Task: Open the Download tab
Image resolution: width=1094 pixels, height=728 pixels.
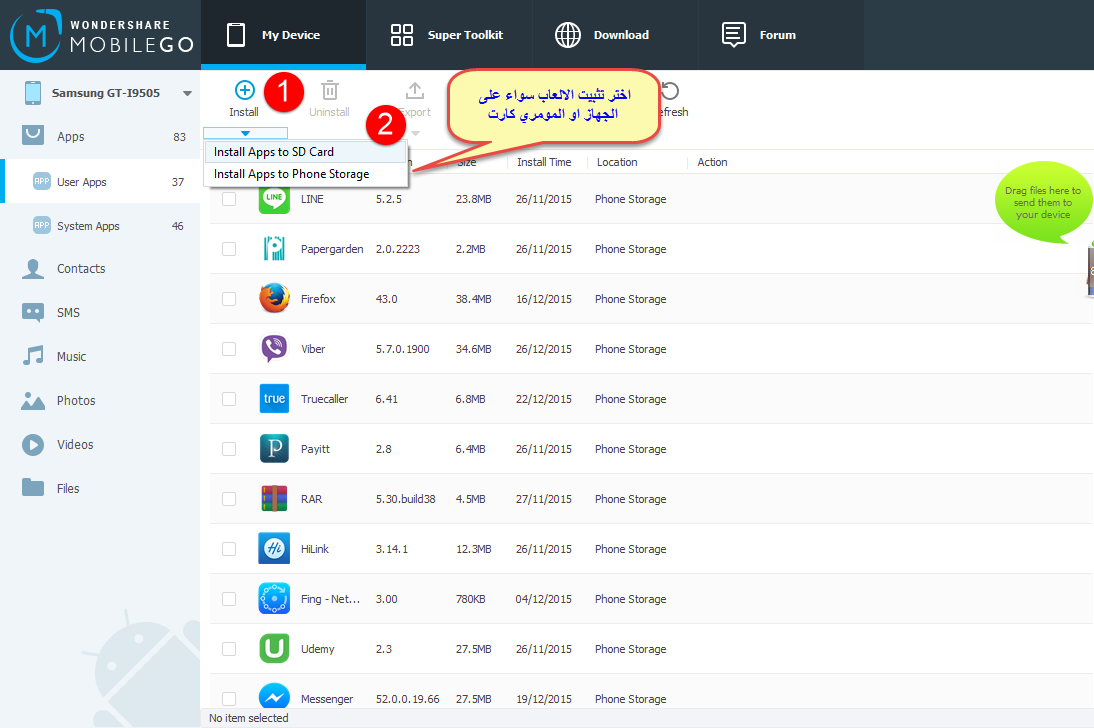Action: click(615, 35)
